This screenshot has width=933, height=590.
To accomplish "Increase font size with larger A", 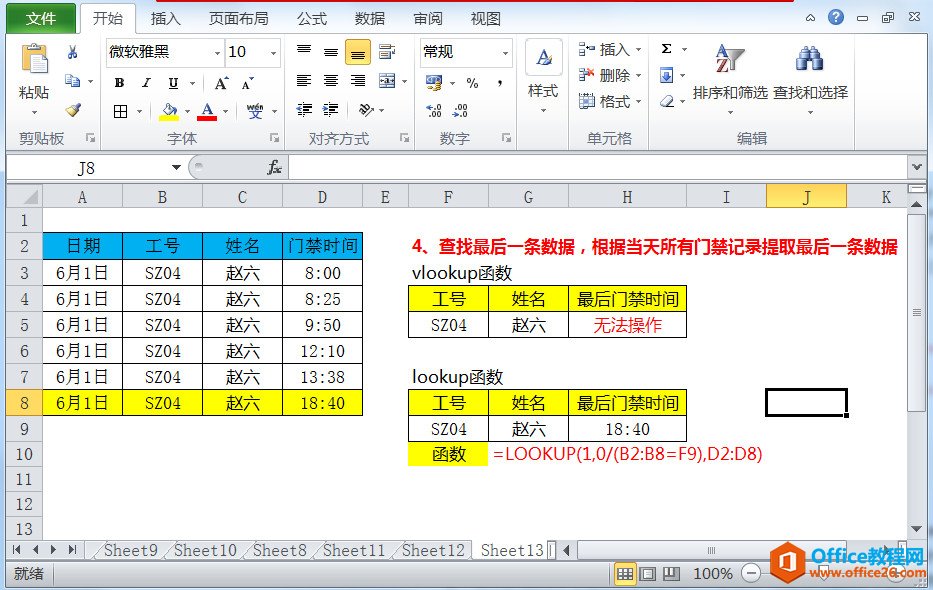I will [221, 83].
